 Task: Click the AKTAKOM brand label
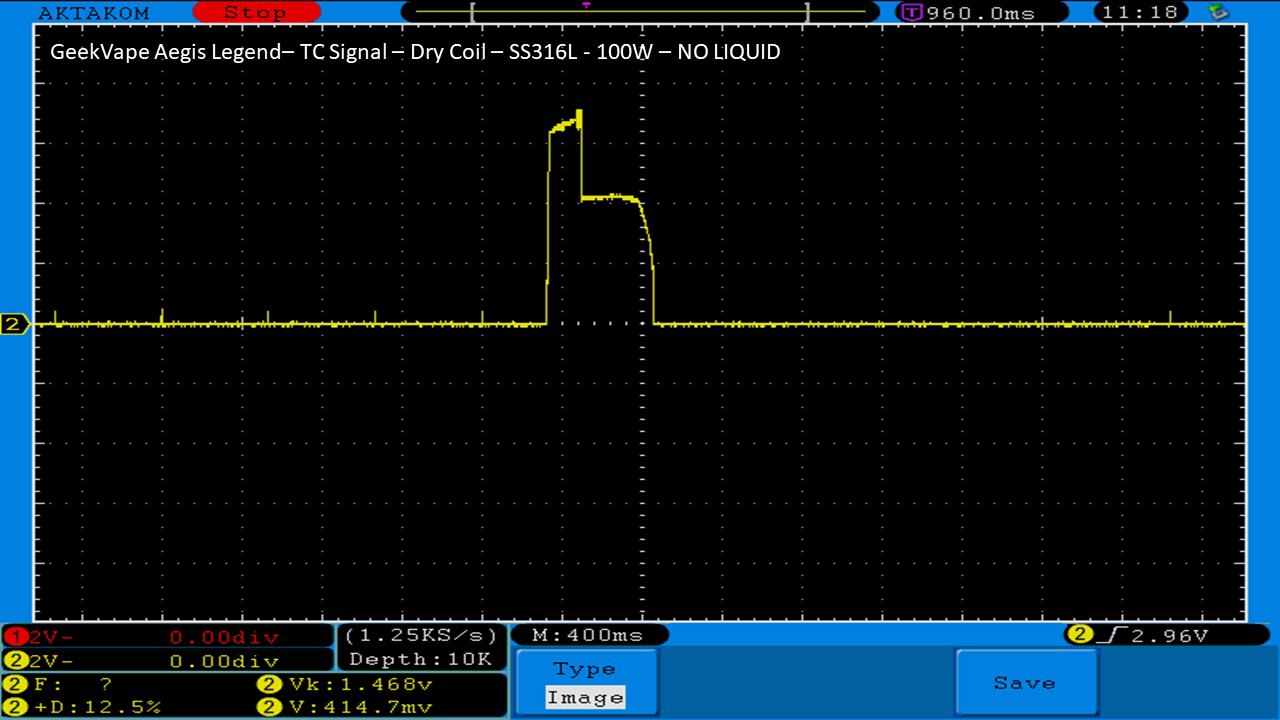pos(93,13)
